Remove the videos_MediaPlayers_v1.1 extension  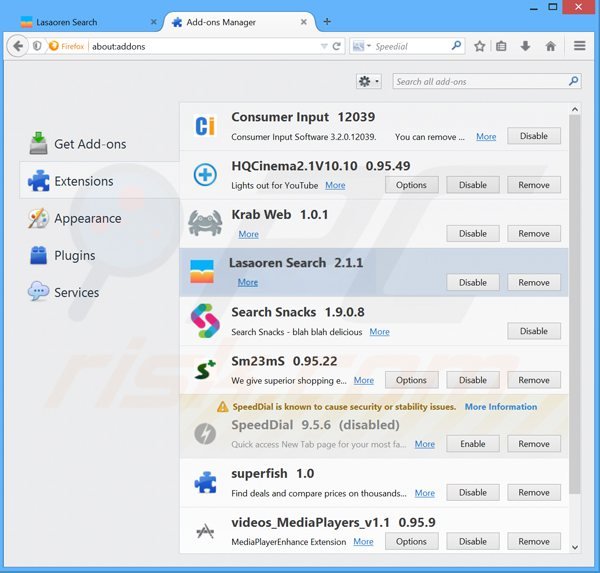pos(534,542)
